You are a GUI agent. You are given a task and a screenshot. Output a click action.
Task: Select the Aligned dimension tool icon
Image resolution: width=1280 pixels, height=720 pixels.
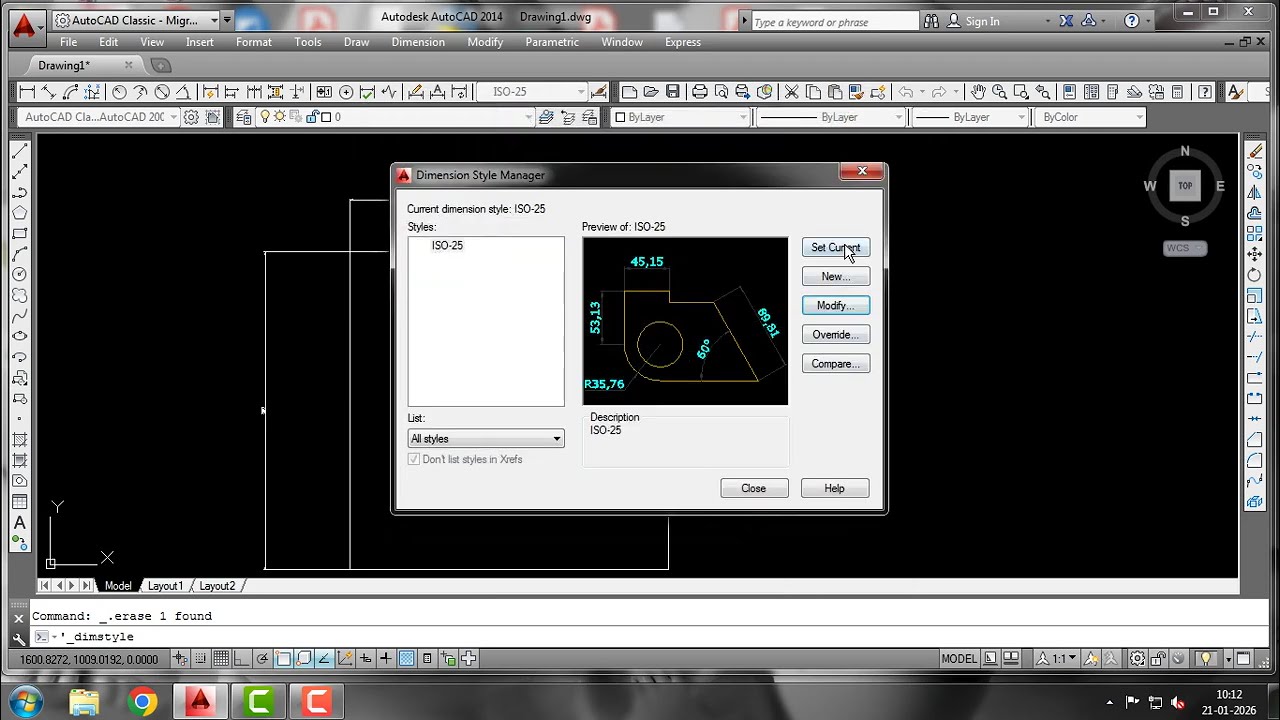coord(48,92)
